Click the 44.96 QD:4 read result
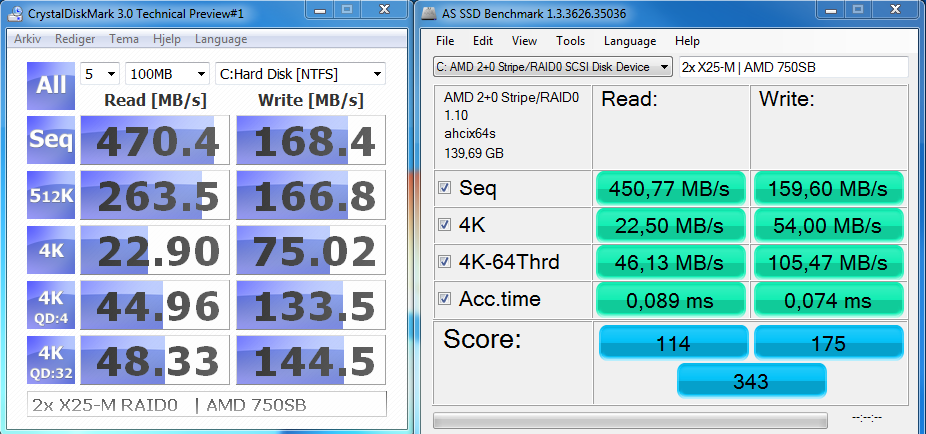This screenshot has height=434, width=926. 155,305
